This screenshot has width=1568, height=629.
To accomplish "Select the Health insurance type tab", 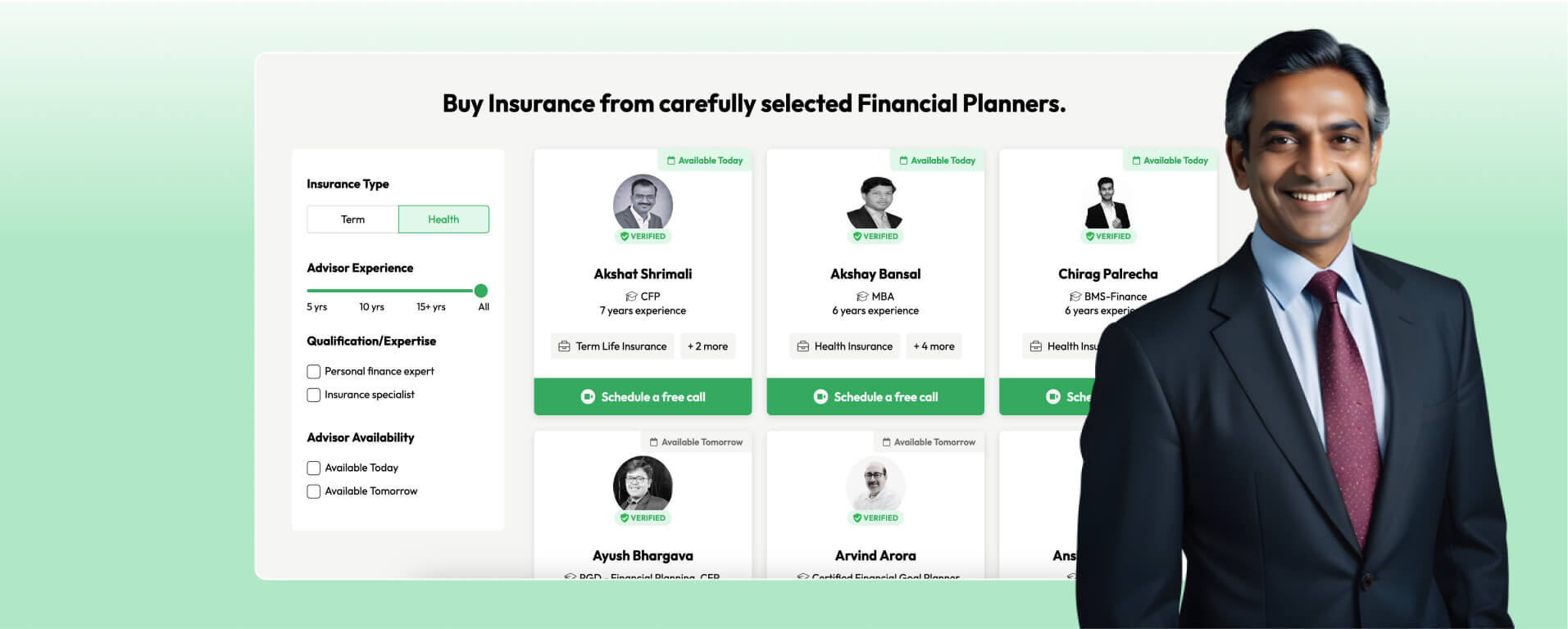I will point(443,219).
